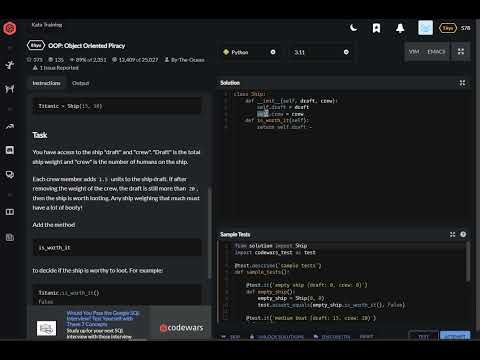
Task: Click the 12,409 of 25,027 completions stat
Action: point(135,60)
